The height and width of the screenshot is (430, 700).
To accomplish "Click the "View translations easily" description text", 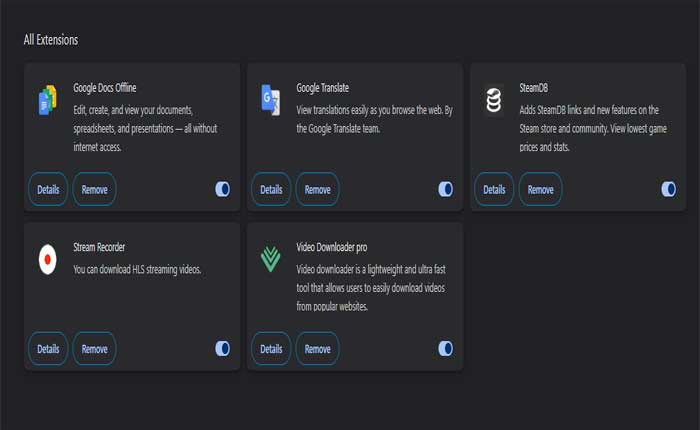I will click(x=375, y=119).
